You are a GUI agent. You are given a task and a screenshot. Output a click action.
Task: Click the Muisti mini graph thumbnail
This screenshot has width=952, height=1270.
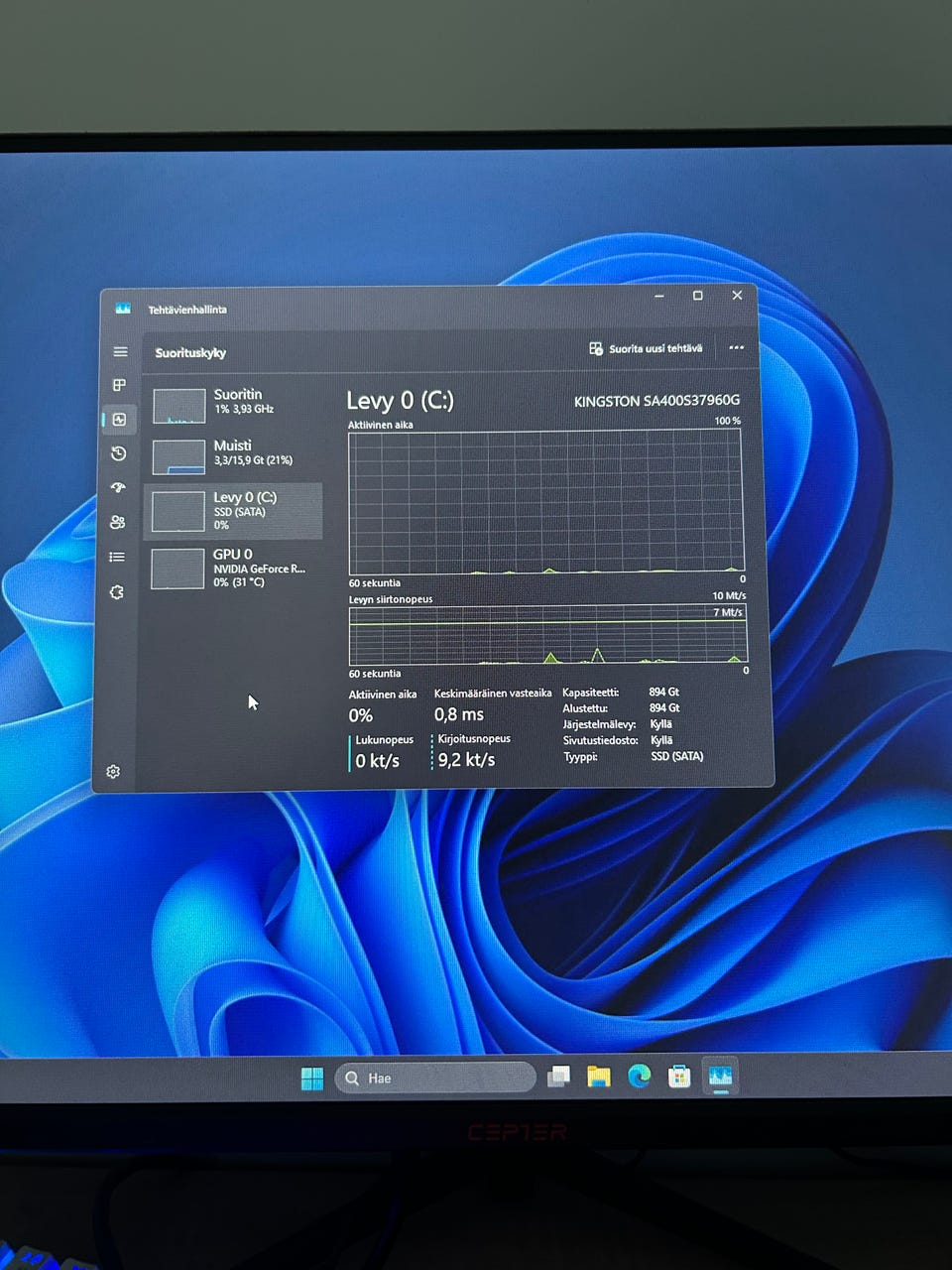click(x=178, y=457)
